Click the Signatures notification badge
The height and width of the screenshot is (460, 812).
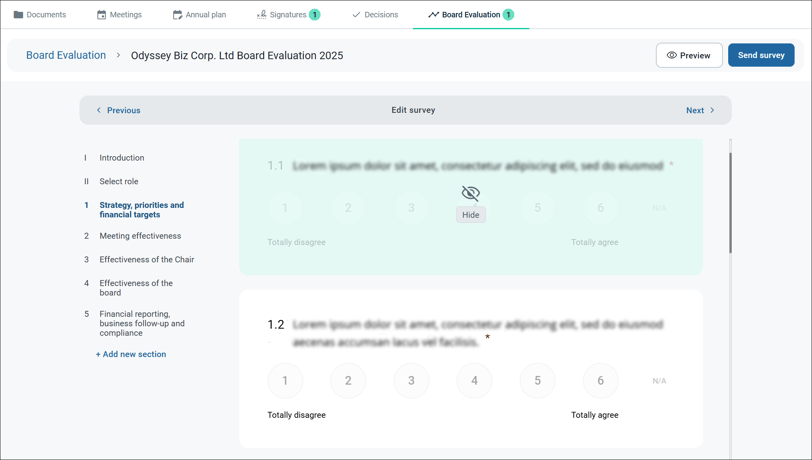(x=314, y=15)
